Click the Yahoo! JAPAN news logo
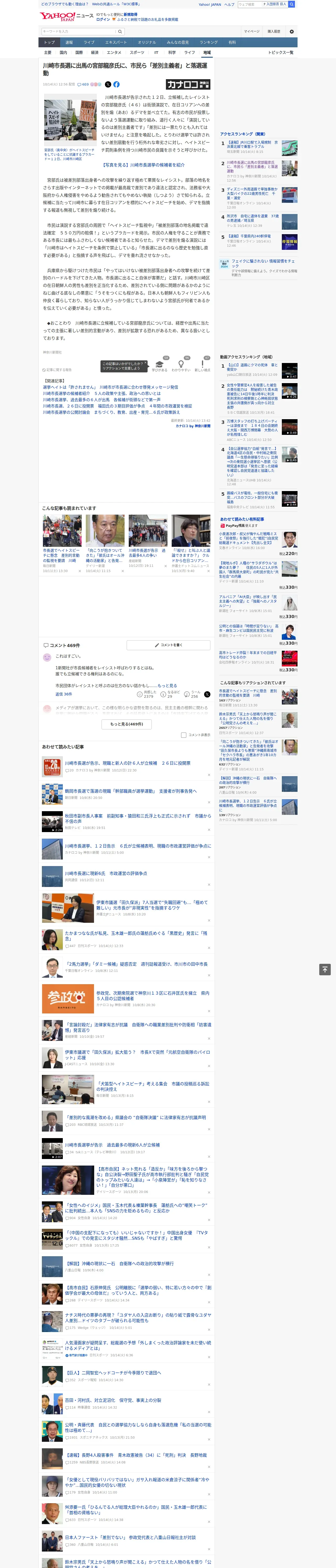The image size is (336, 1568). [66, 16]
